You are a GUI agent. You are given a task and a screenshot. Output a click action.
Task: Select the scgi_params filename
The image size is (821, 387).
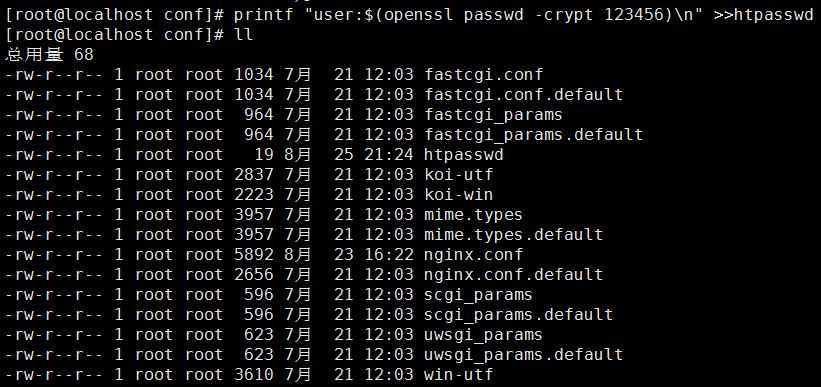479,295
